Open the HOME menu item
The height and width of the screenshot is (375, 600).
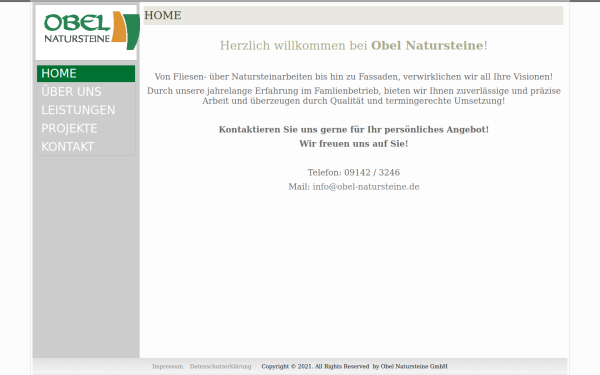86,73
